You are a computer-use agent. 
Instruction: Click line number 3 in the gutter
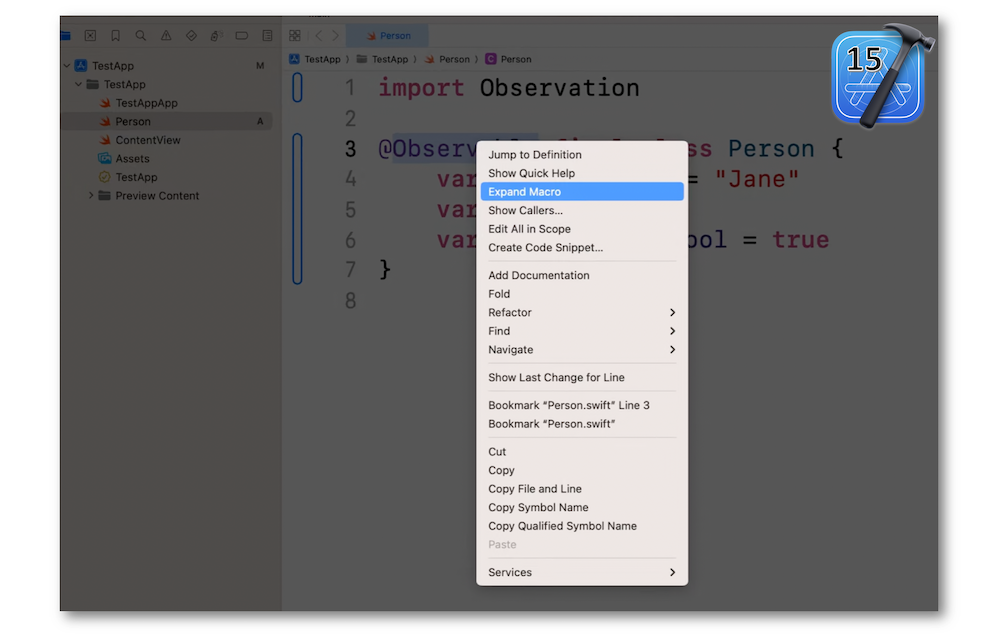[351, 149]
